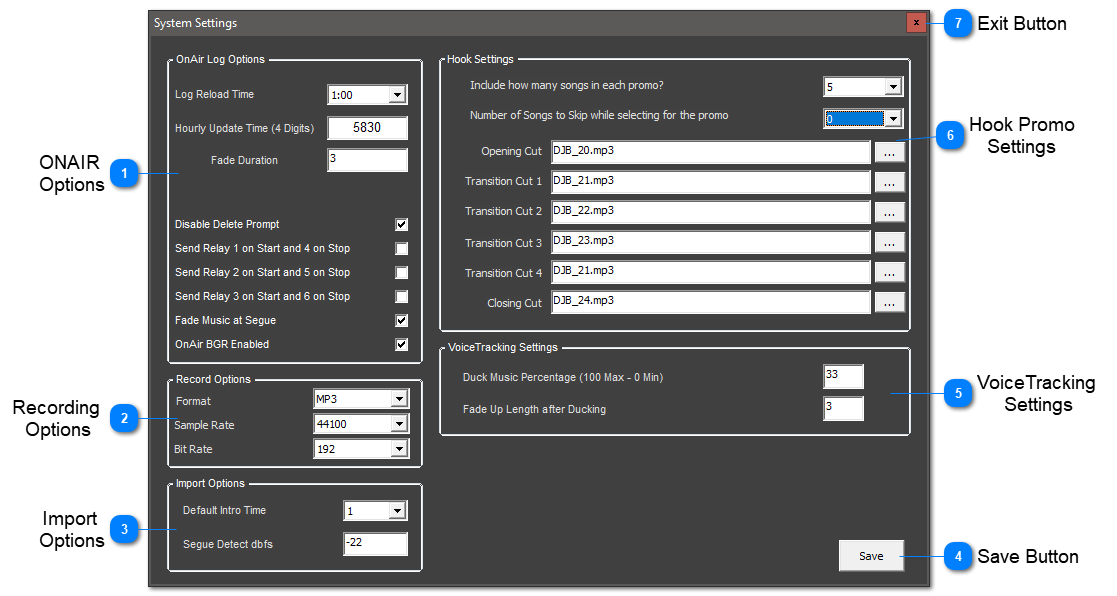Viewport: 1117px width, 596px height.
Task: Toggle OnAir BGR Enabled checkbox
Action: (402, 345)
